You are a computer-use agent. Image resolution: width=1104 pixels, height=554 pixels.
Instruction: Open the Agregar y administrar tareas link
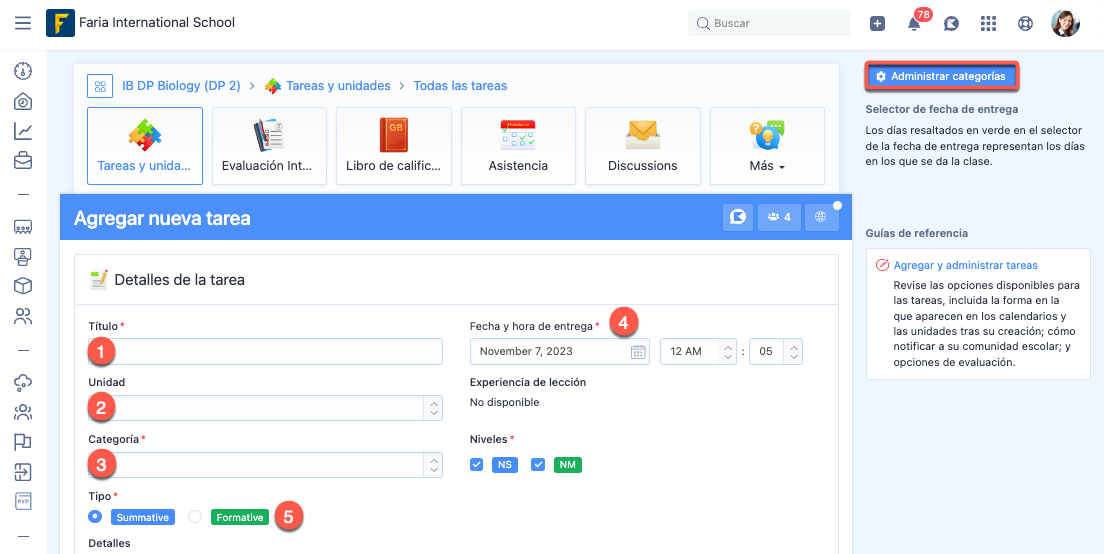(965, 266)
